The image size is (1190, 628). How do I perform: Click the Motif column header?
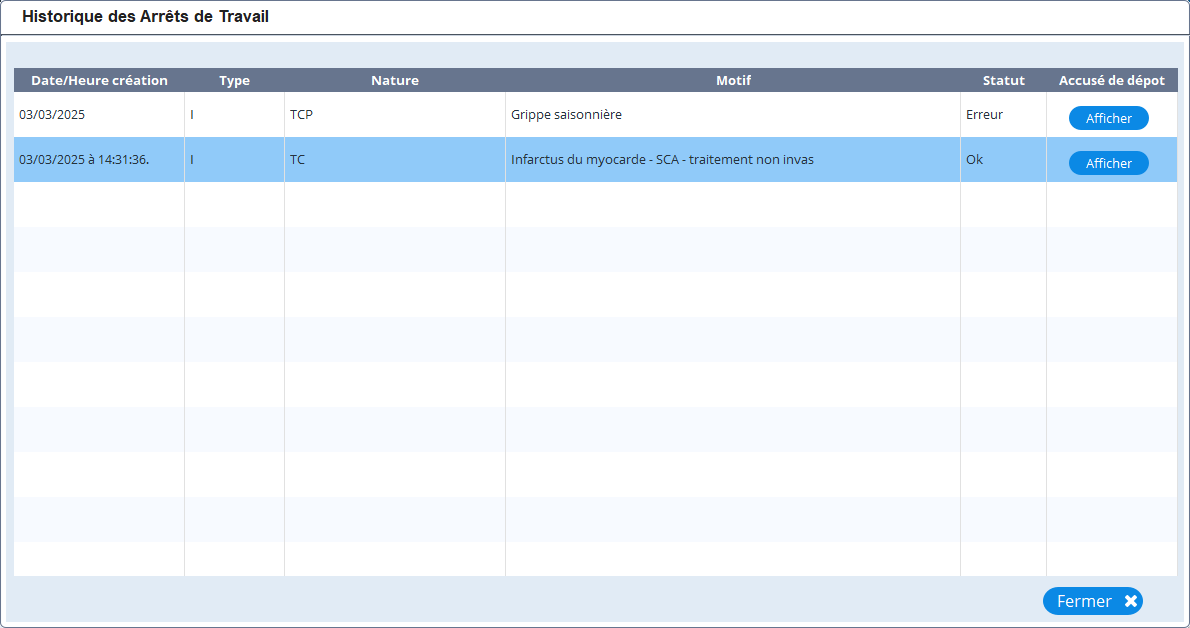click(x=732, y=80)
